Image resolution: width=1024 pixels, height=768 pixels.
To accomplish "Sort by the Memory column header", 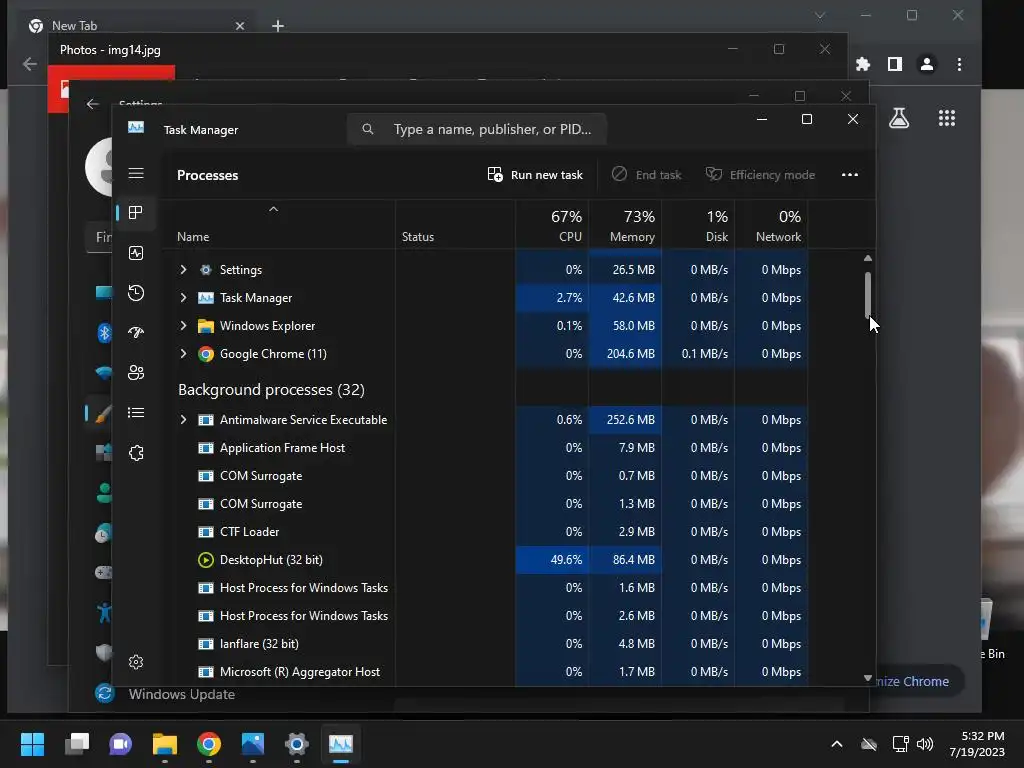I will [x=625, y=226].
